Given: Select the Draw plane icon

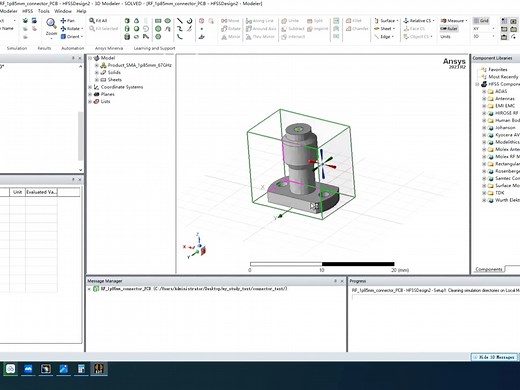Looking at the screenshot, I should 202,37.
